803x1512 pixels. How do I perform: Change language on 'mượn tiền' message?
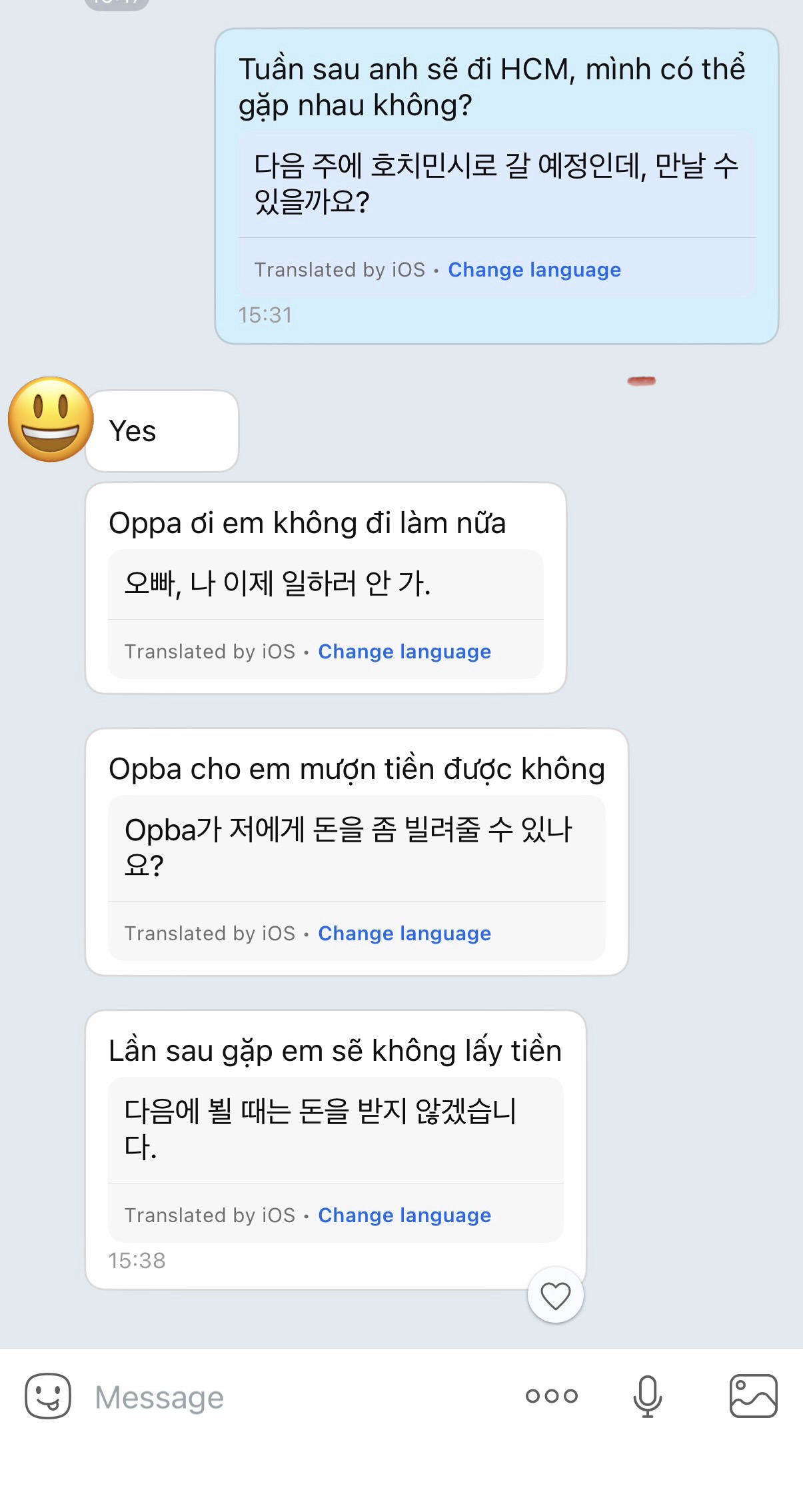pyautogui.click(x=404, y=934)
